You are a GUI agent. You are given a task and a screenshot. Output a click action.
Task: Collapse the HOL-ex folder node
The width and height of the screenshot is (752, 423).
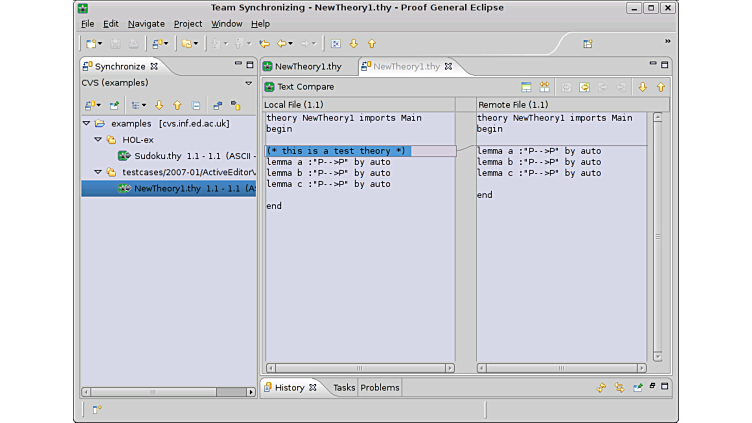[x=99, y=140]
